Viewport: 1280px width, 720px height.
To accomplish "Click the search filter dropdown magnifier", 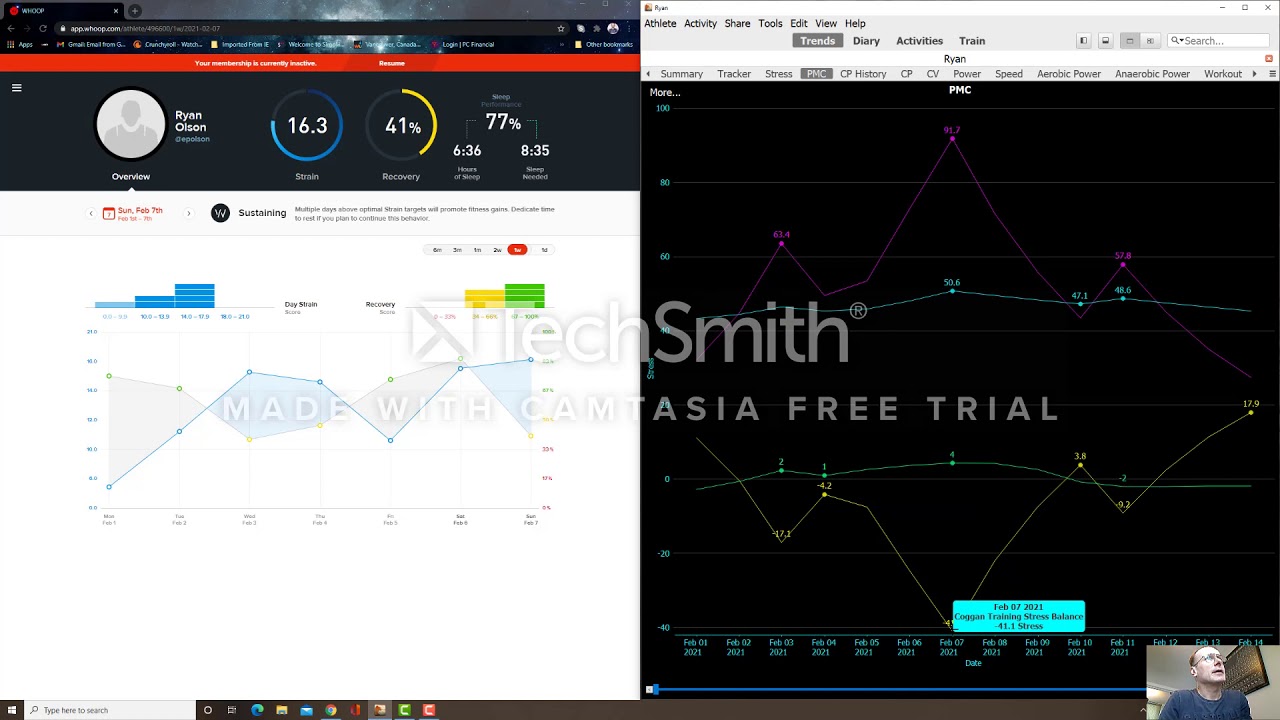I will click(x=1177, y=41).
